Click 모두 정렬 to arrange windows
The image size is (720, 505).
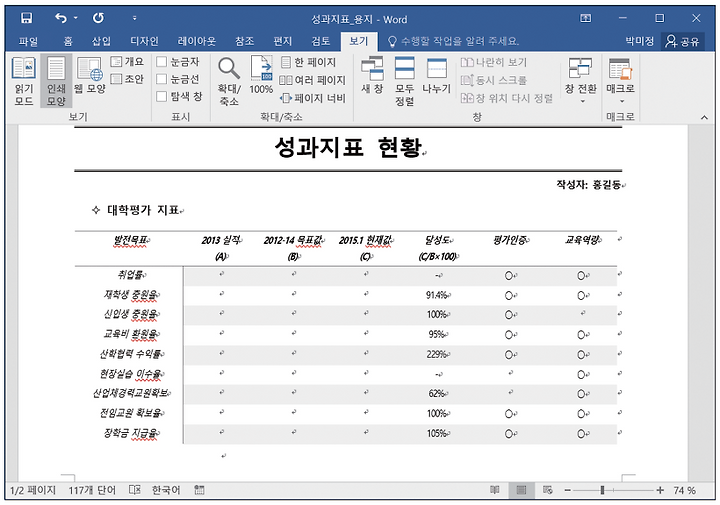pos(405,81)
